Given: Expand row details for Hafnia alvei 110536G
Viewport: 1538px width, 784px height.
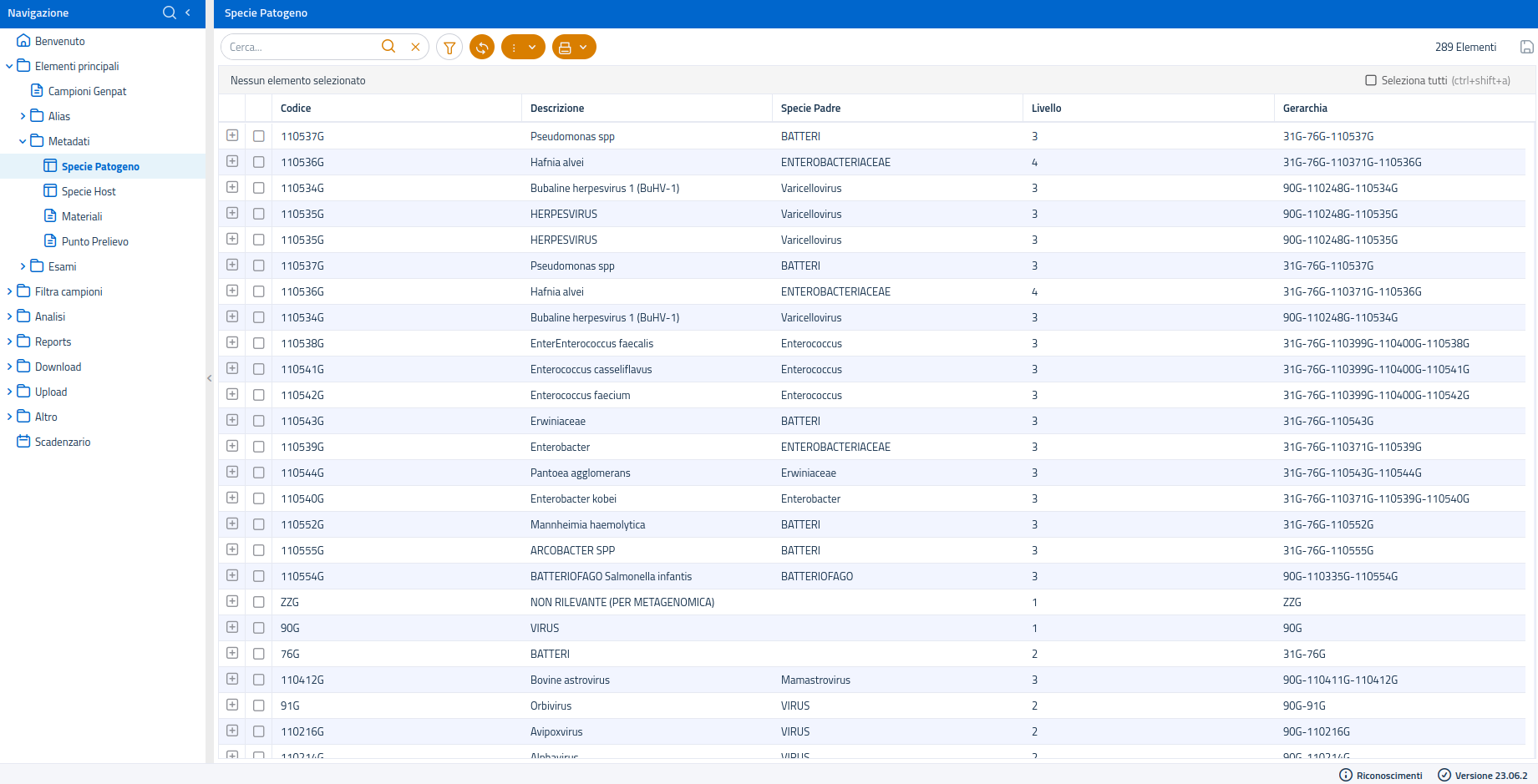Looking at the screenshot, I should coord(232,162).
